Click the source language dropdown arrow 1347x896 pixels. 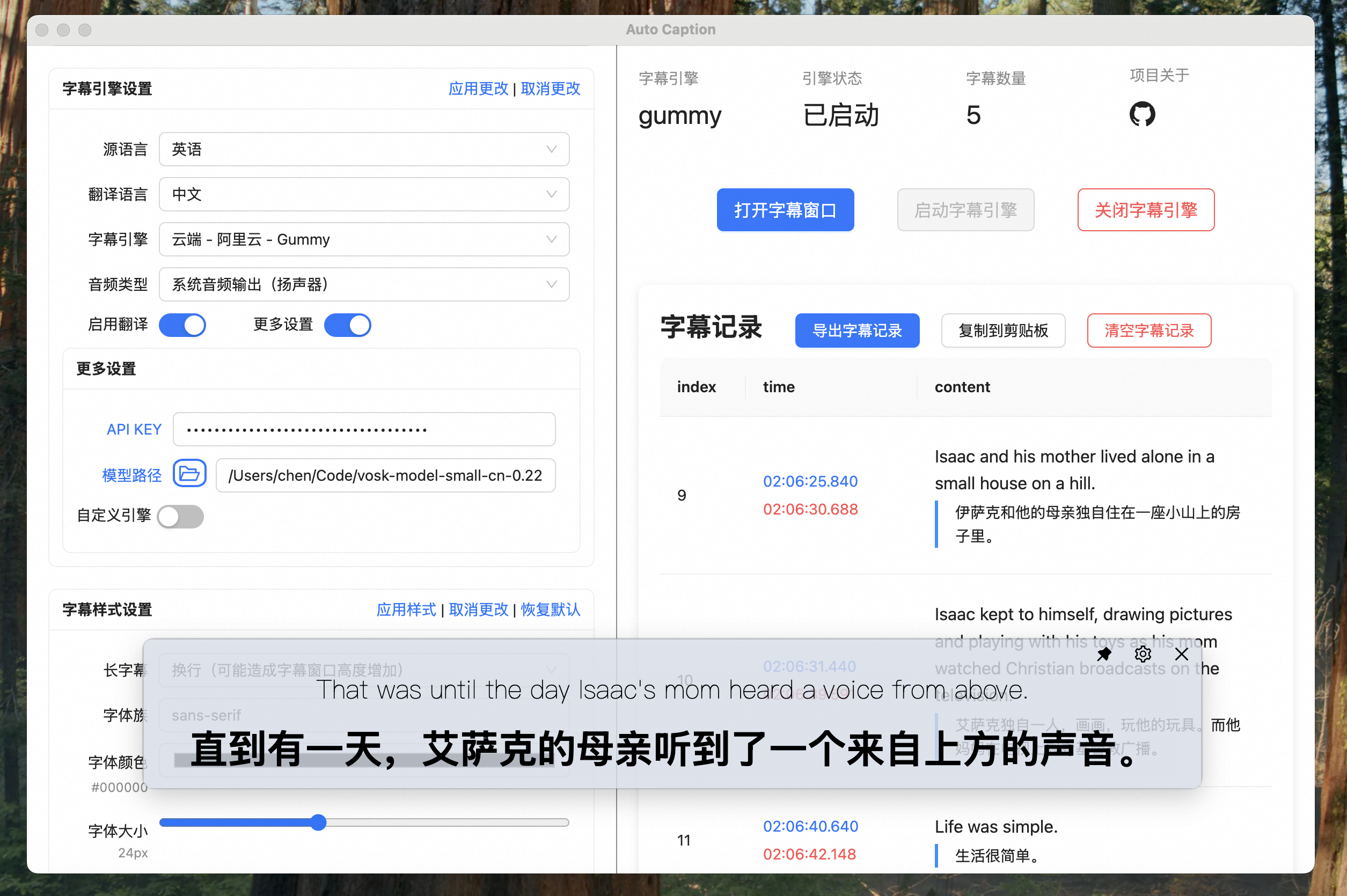tap(551, 149)
